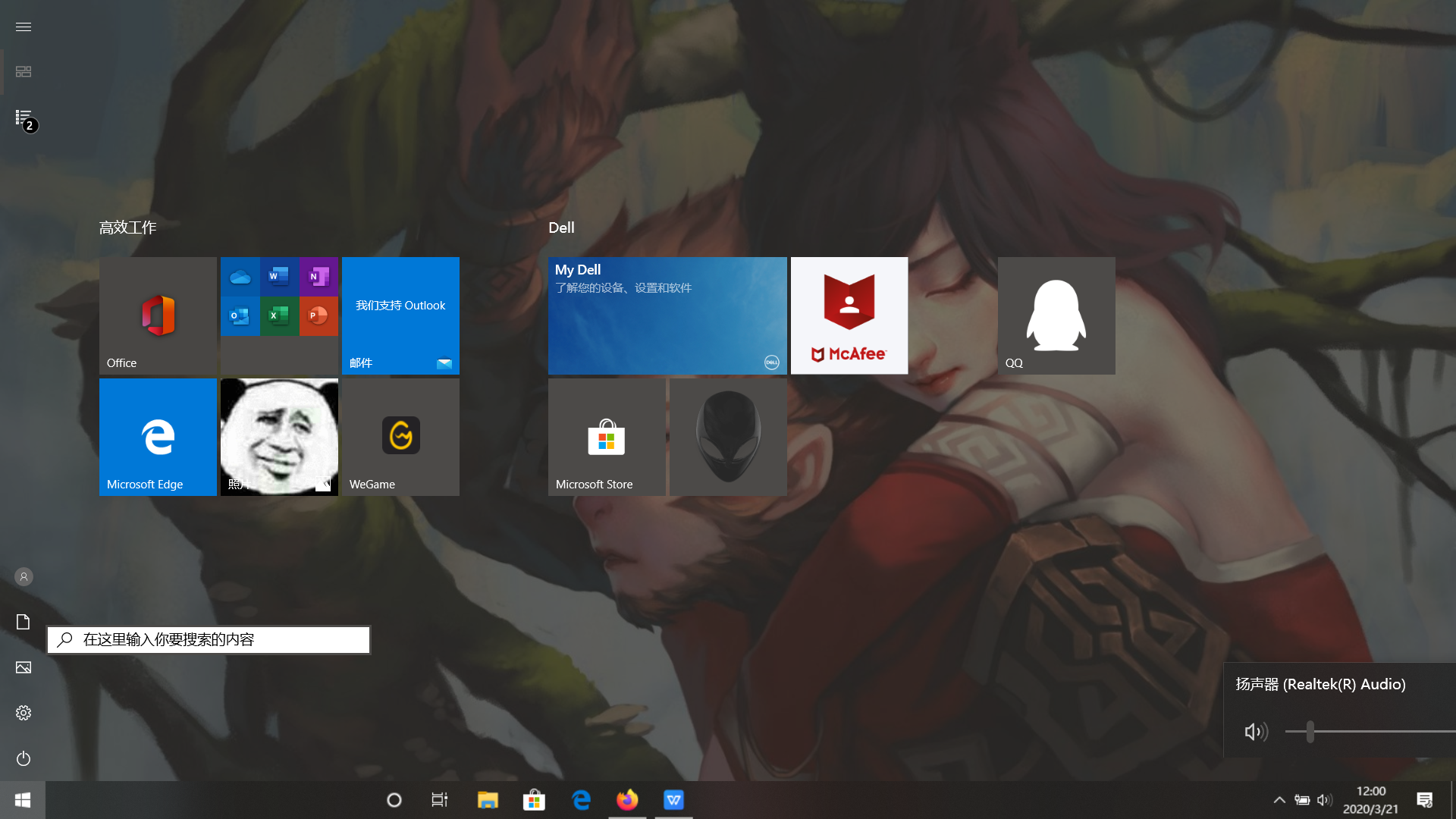Expand the Start hamburger menu
Image resolution: width=1456 pixels, height=819 pixels.
(24, 27)
